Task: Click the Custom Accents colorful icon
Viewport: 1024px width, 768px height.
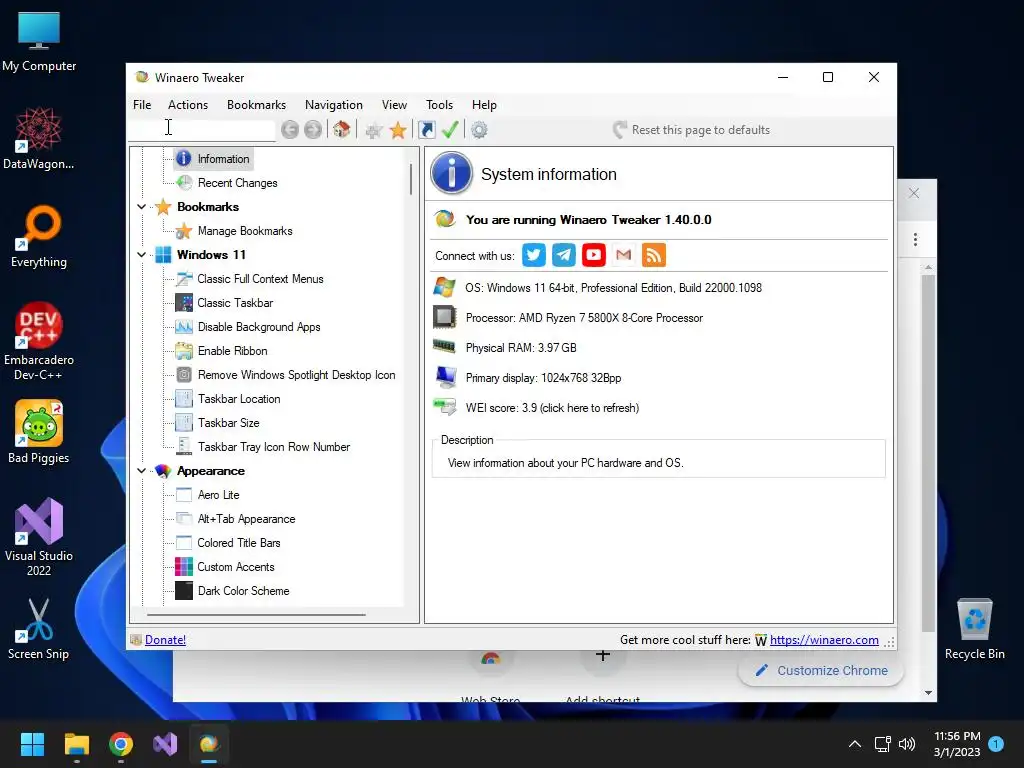Action: tap(184, 566)
